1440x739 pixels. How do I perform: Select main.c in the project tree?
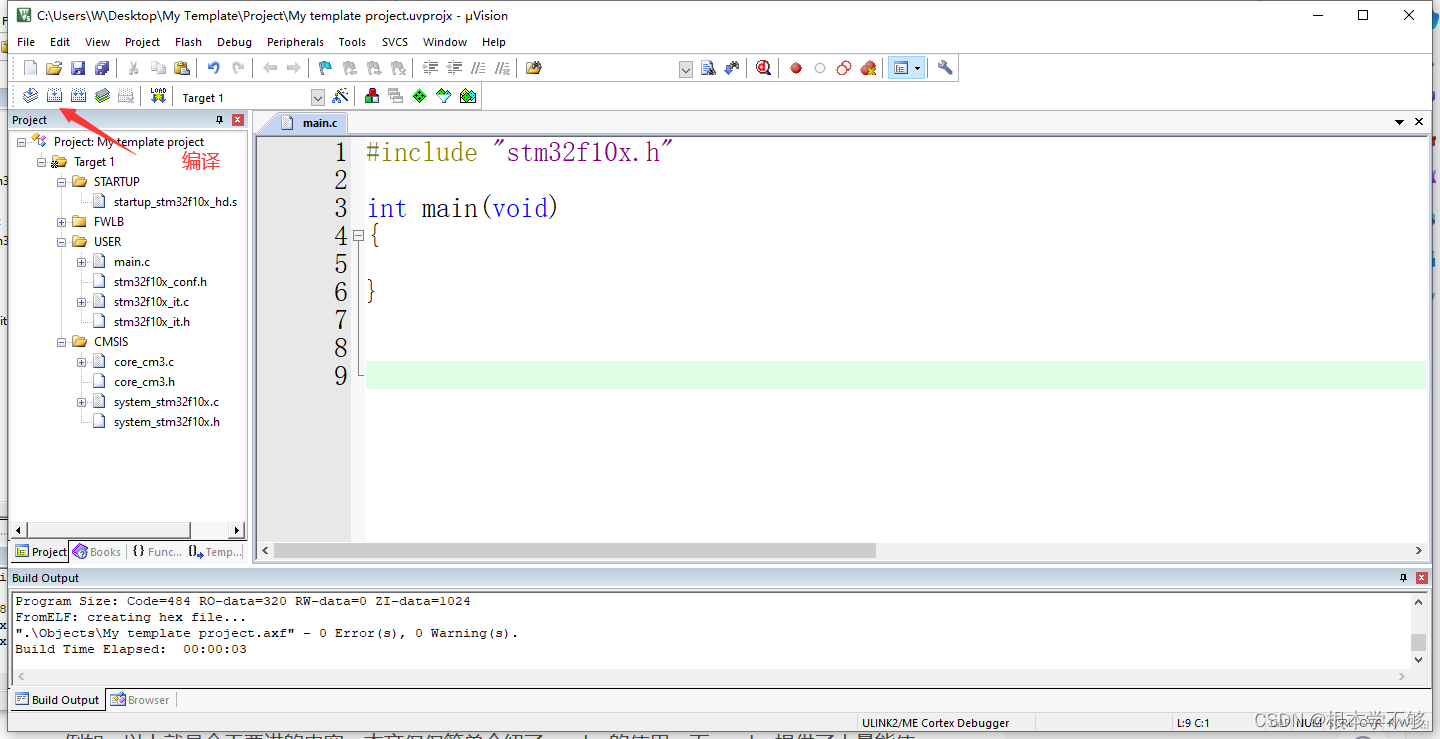pyautogui.click(x=131, y=261)
